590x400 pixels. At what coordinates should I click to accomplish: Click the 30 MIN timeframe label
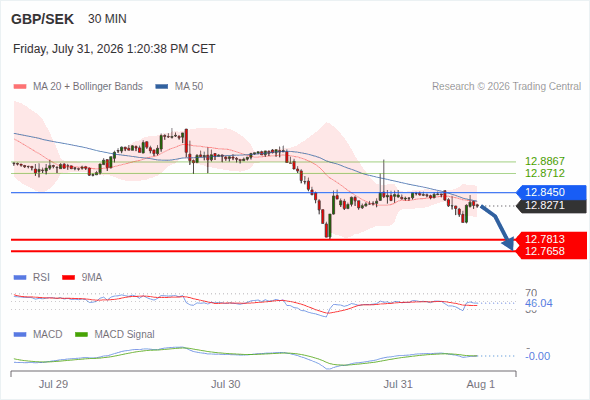point(107,19)
